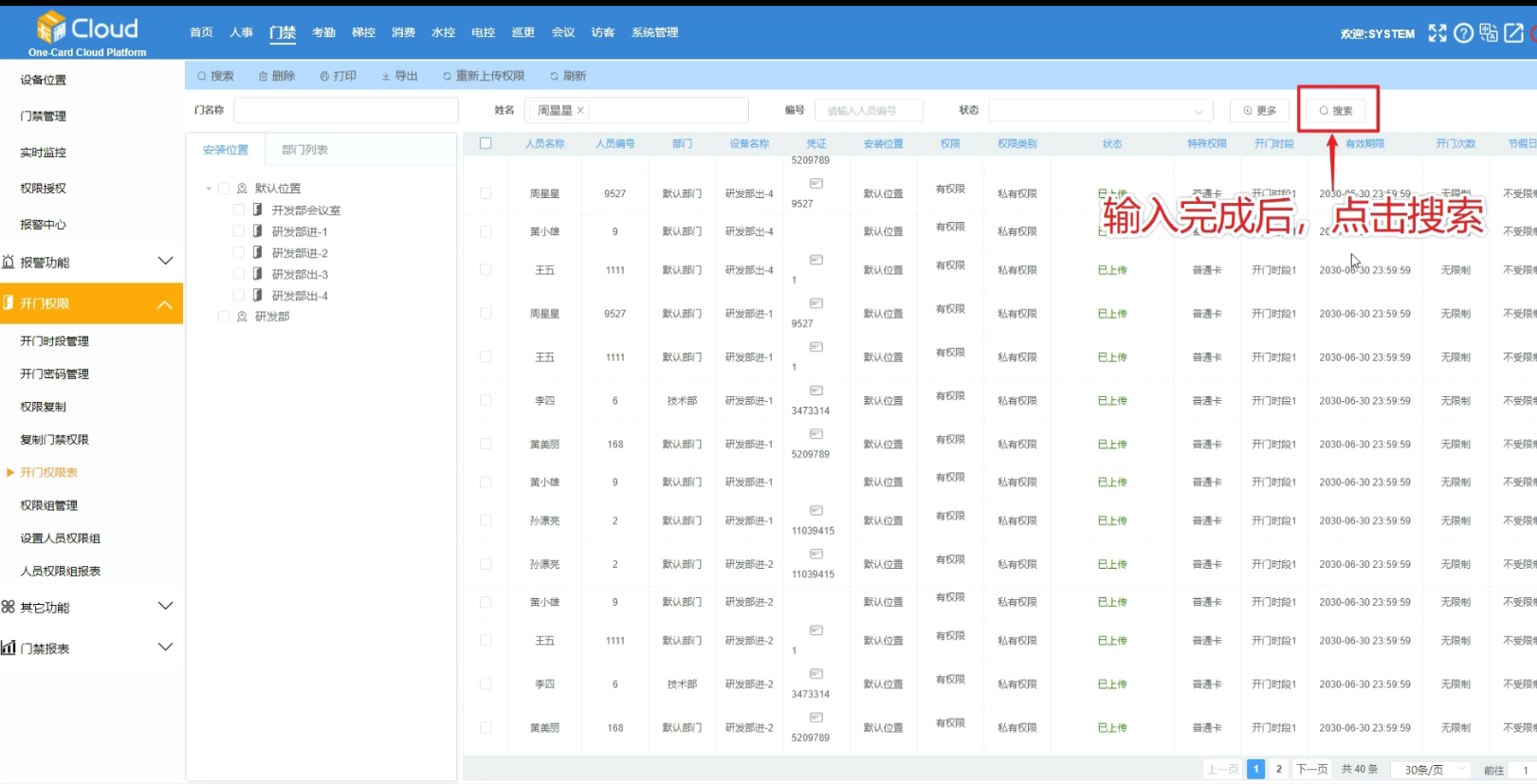Open 实时监控 in sidebar
This screenshot has height=784, width=1537.
pyautogui.click(x=44, y=152)
